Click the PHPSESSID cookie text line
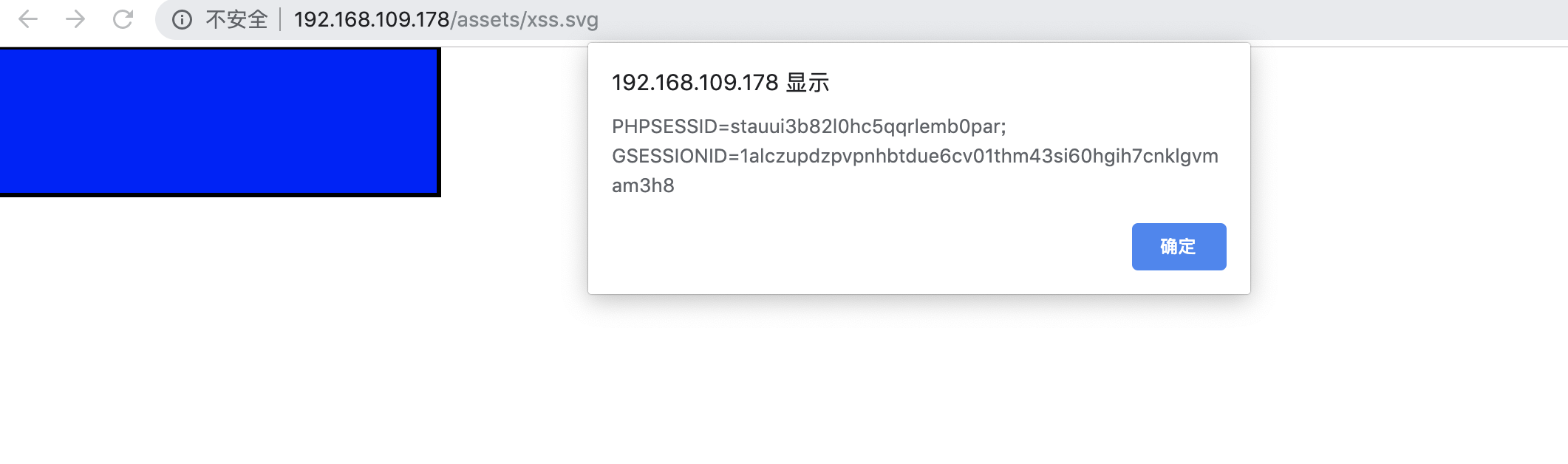This screenshot has width=1568, height=464. pyautogui.click(x=808, y=126)
